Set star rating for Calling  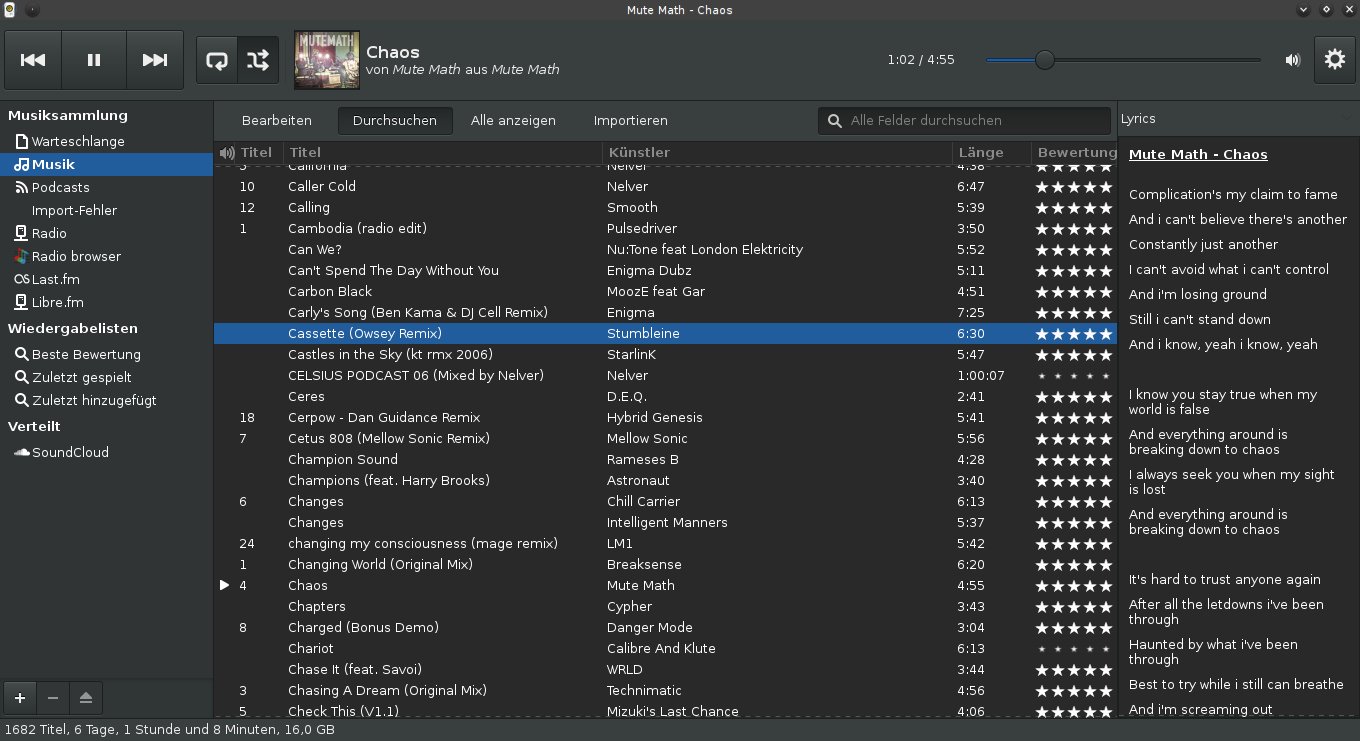[1074, 208]
